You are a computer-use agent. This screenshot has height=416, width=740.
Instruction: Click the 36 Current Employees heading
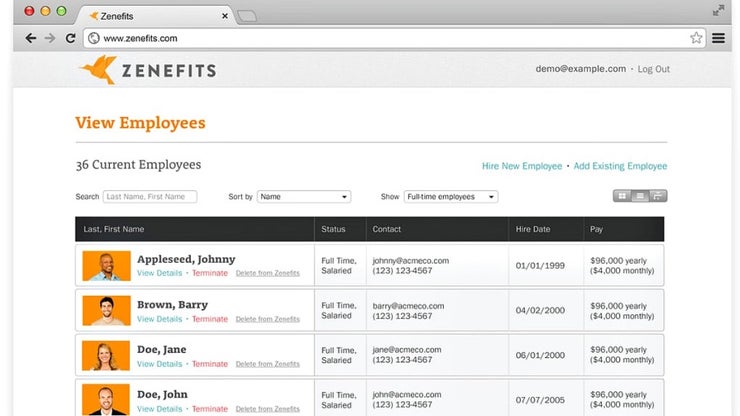[x=138, y=165]
